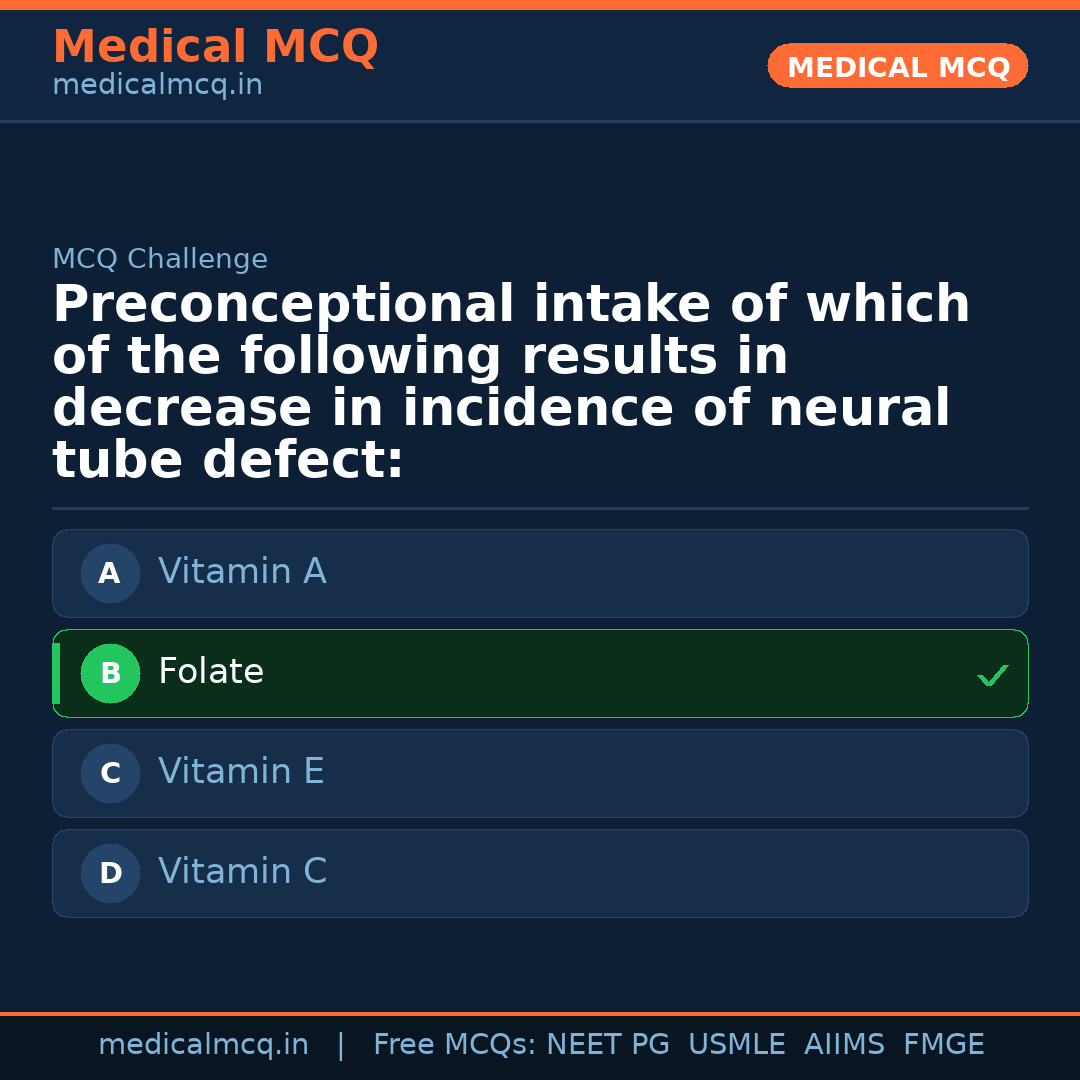The width and height of the screenshot is (1080, 1080).
Task: Pick the Vitamin C option
Action: (540, 873)
